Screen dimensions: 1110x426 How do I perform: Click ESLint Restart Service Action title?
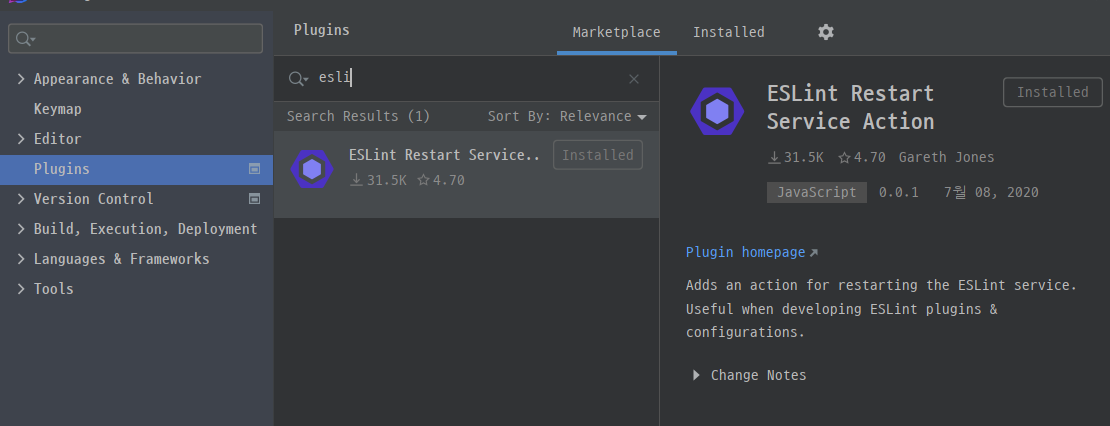coord(850,107)
